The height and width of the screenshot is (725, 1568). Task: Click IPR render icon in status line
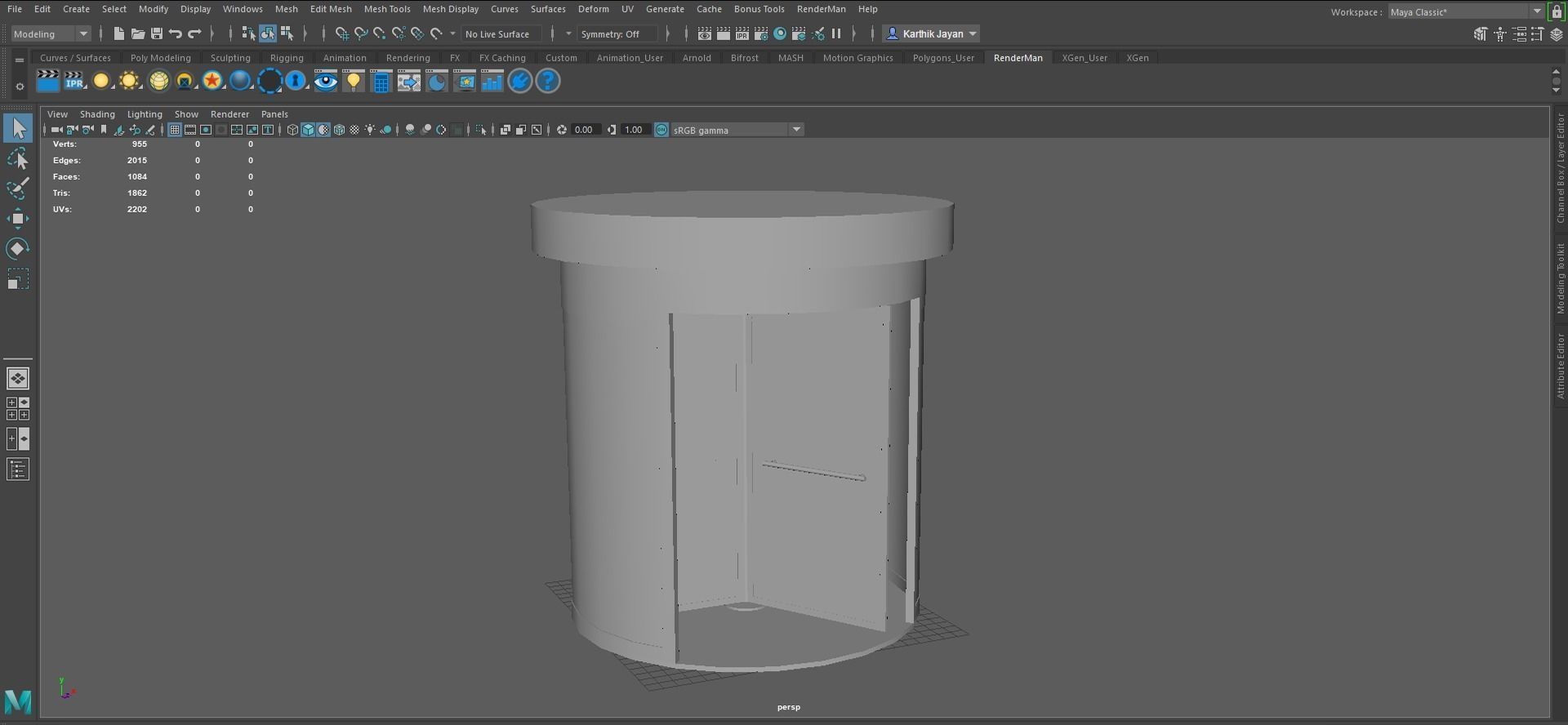tap(742, 33)
